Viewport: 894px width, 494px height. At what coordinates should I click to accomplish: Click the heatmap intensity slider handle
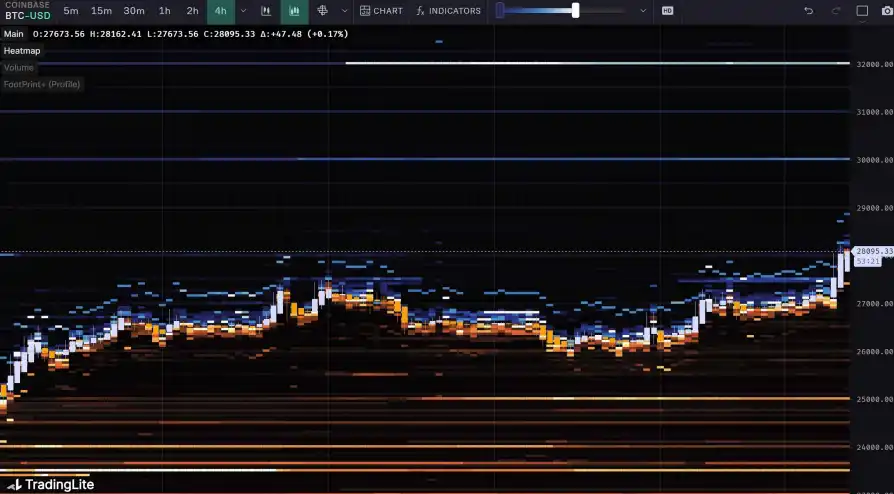pos(575,11)
